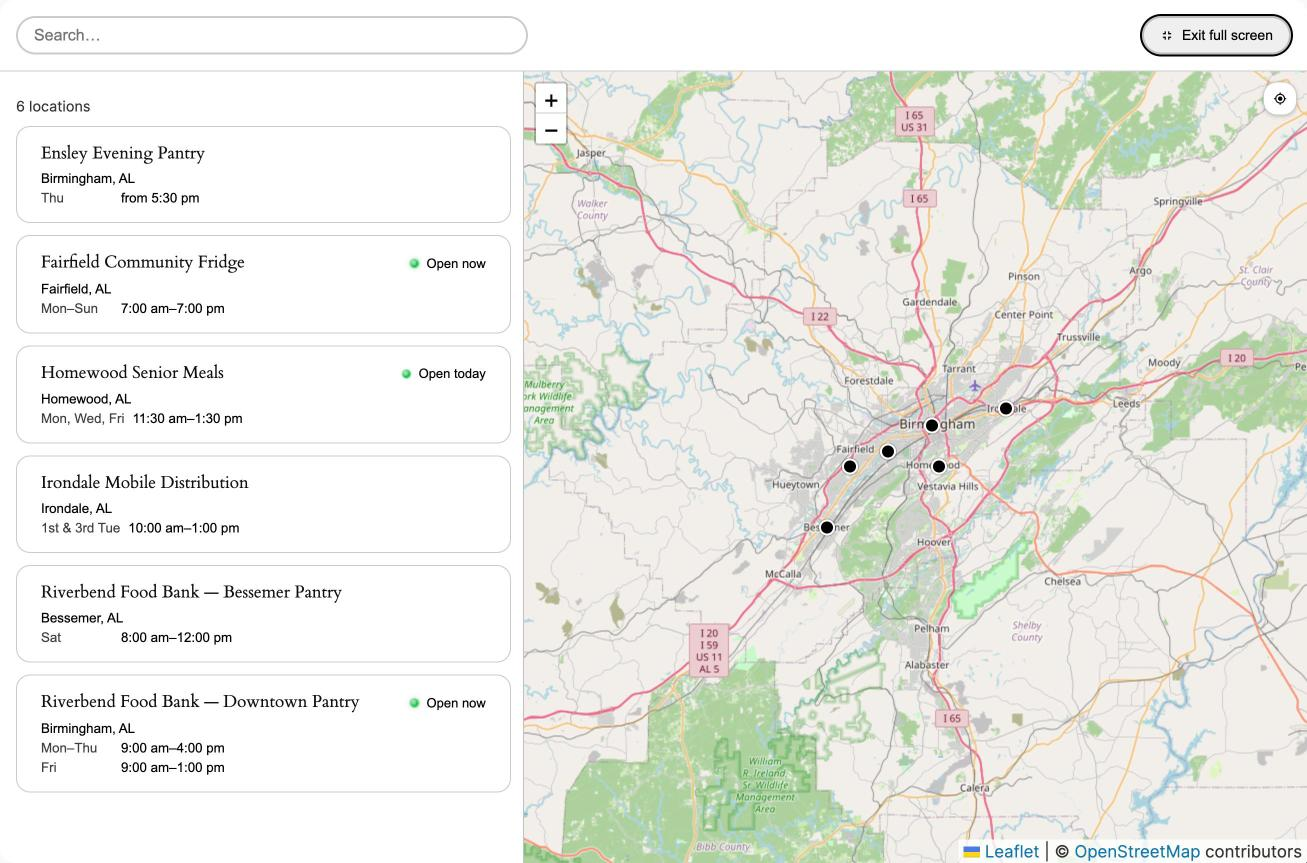1307x863 pixels.
Task: Click the '9:00 am–4:00 pm' hours text
Action: [x=173, y=747]
